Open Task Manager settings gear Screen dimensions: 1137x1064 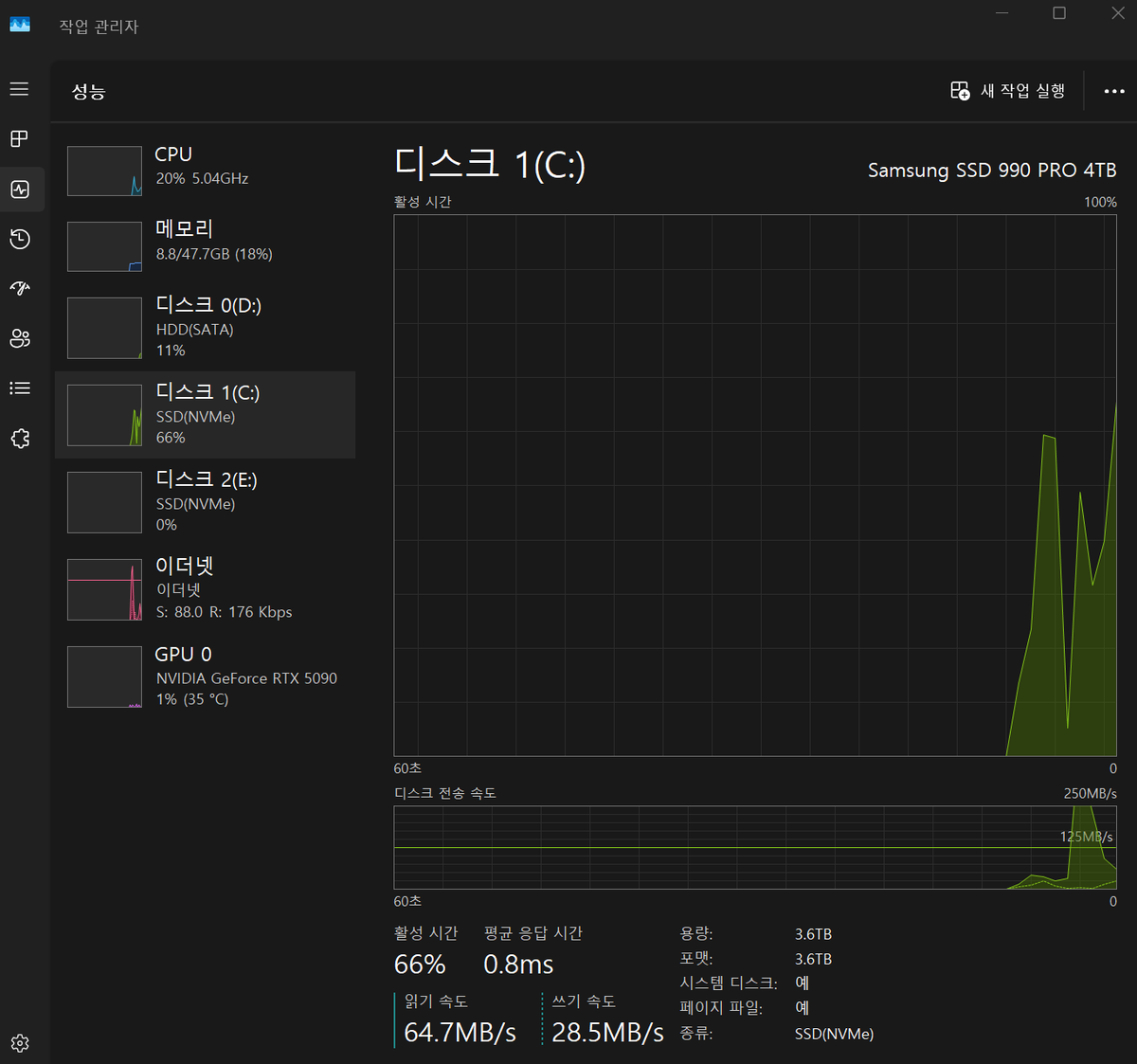[x=20, y=1043]
